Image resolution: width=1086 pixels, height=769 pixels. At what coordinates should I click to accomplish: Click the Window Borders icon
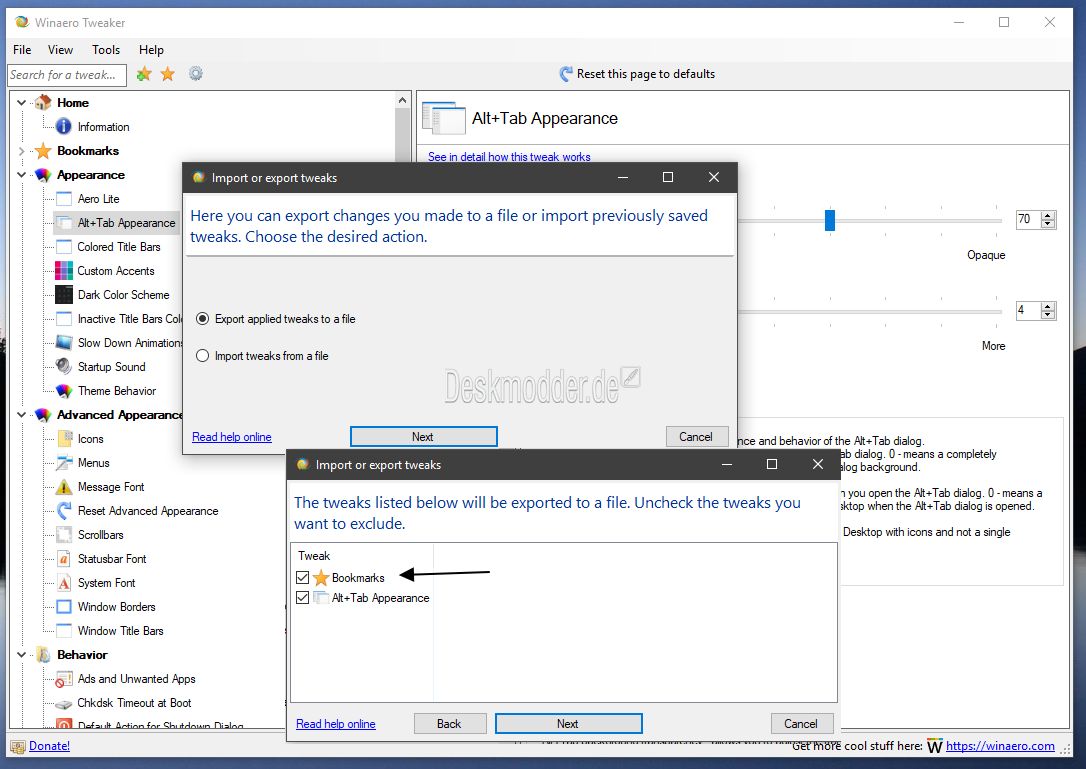[x=64, y=607]
